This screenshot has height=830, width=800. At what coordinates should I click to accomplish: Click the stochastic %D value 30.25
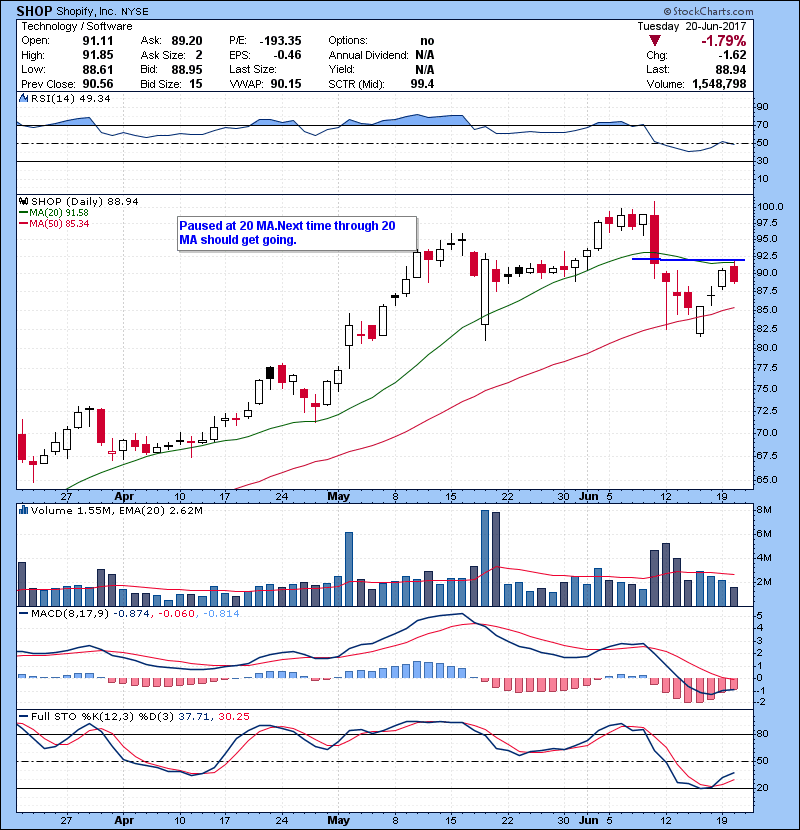pyautogui.click(x=234, y=717)
